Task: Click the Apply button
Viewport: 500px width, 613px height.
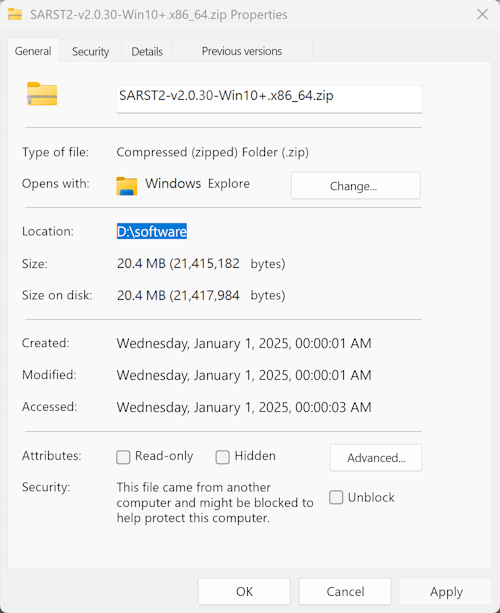Action: [x=446, y=591]
